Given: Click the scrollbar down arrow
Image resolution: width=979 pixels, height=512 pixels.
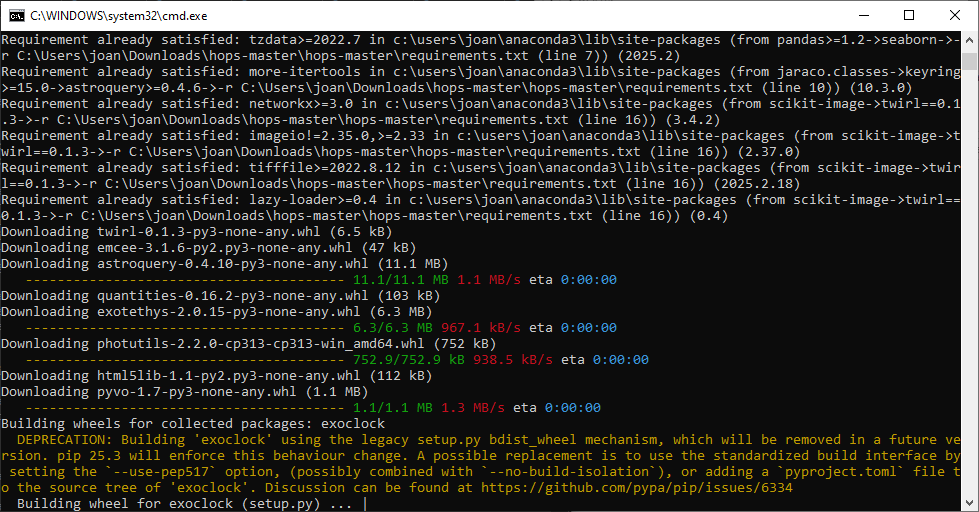Looking at the screenshot, I should (969, 503).
